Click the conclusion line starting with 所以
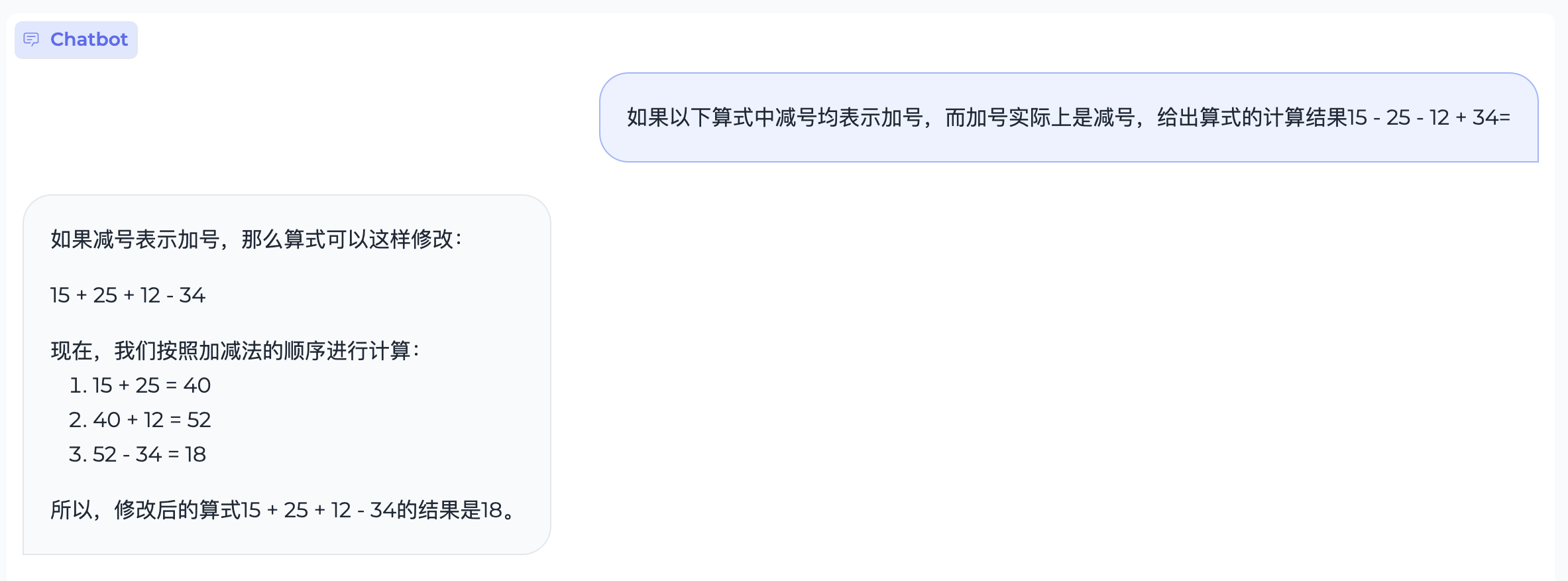Screen dimensions: 1568x581 [282, 510]
